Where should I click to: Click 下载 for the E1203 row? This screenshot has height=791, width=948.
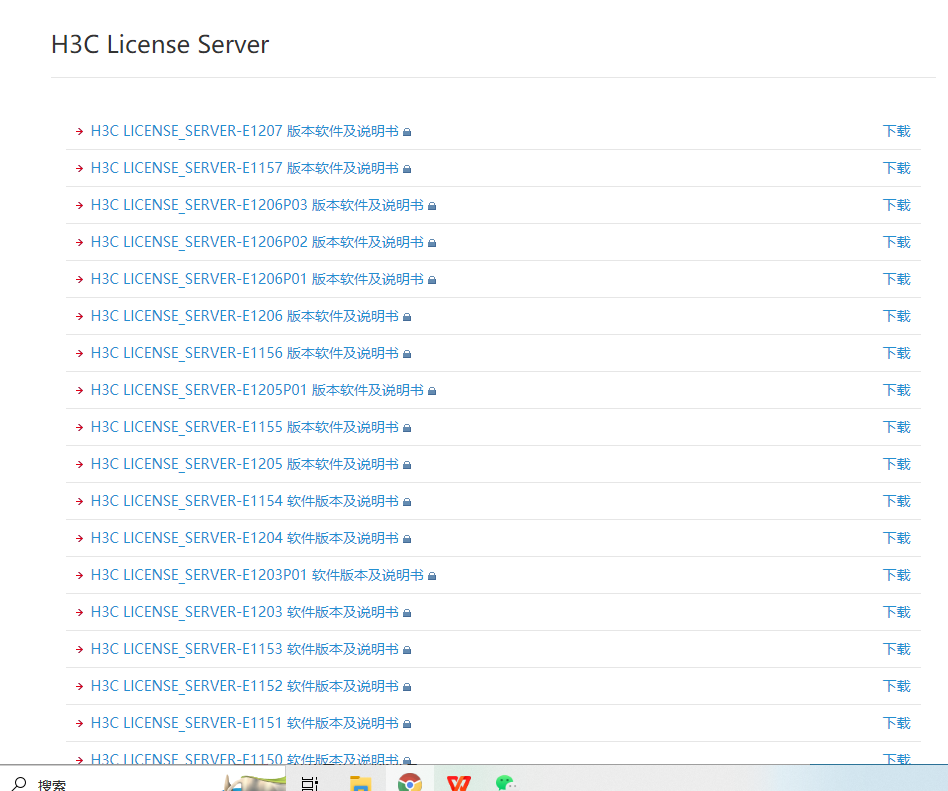(x=897, y=612)
